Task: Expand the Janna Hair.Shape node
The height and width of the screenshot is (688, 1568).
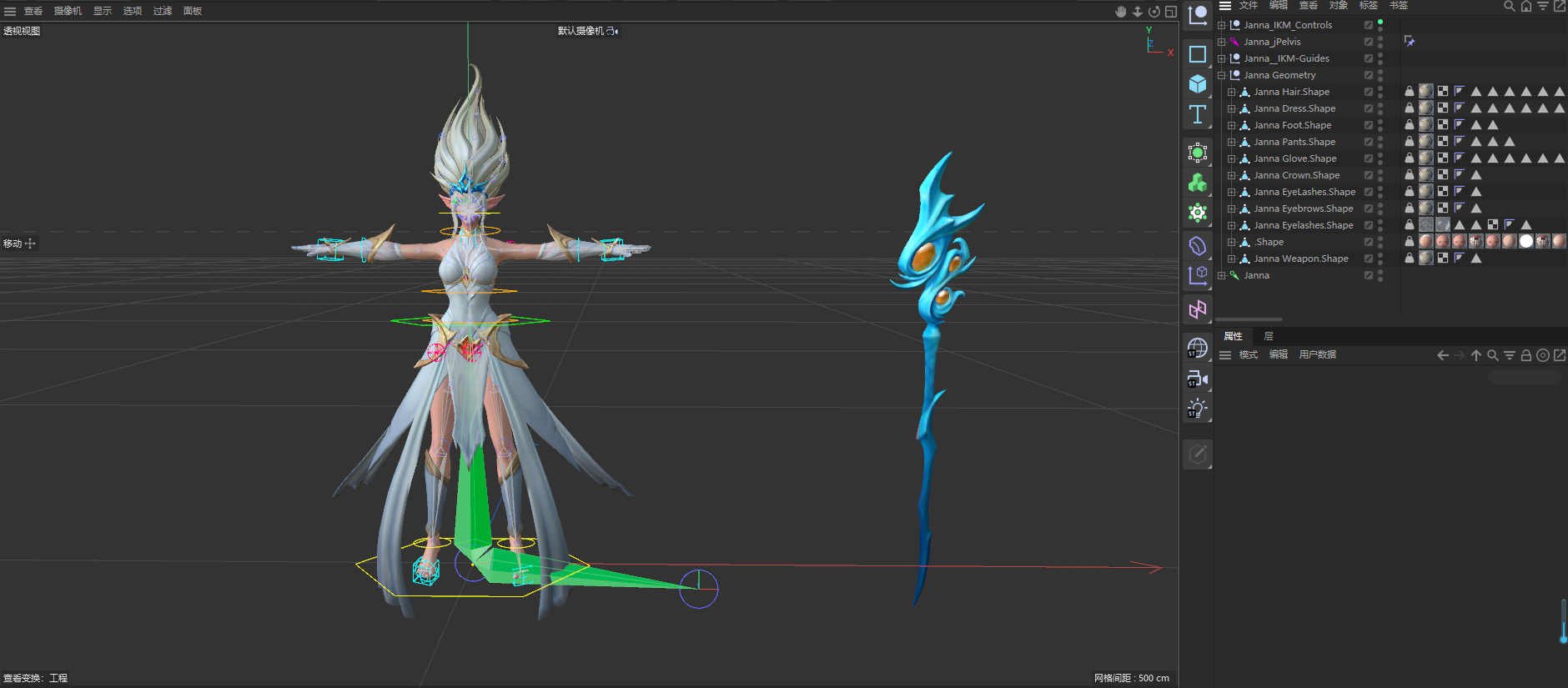Action: pyautogui.click(x=1232, y=92)
